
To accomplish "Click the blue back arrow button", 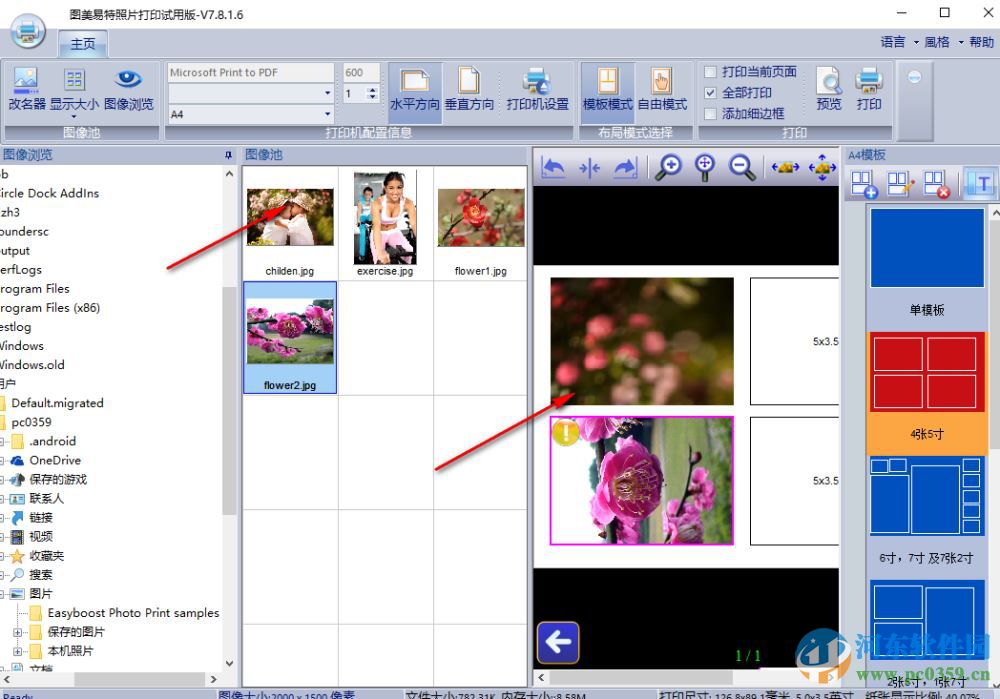I will coord(558,642).
